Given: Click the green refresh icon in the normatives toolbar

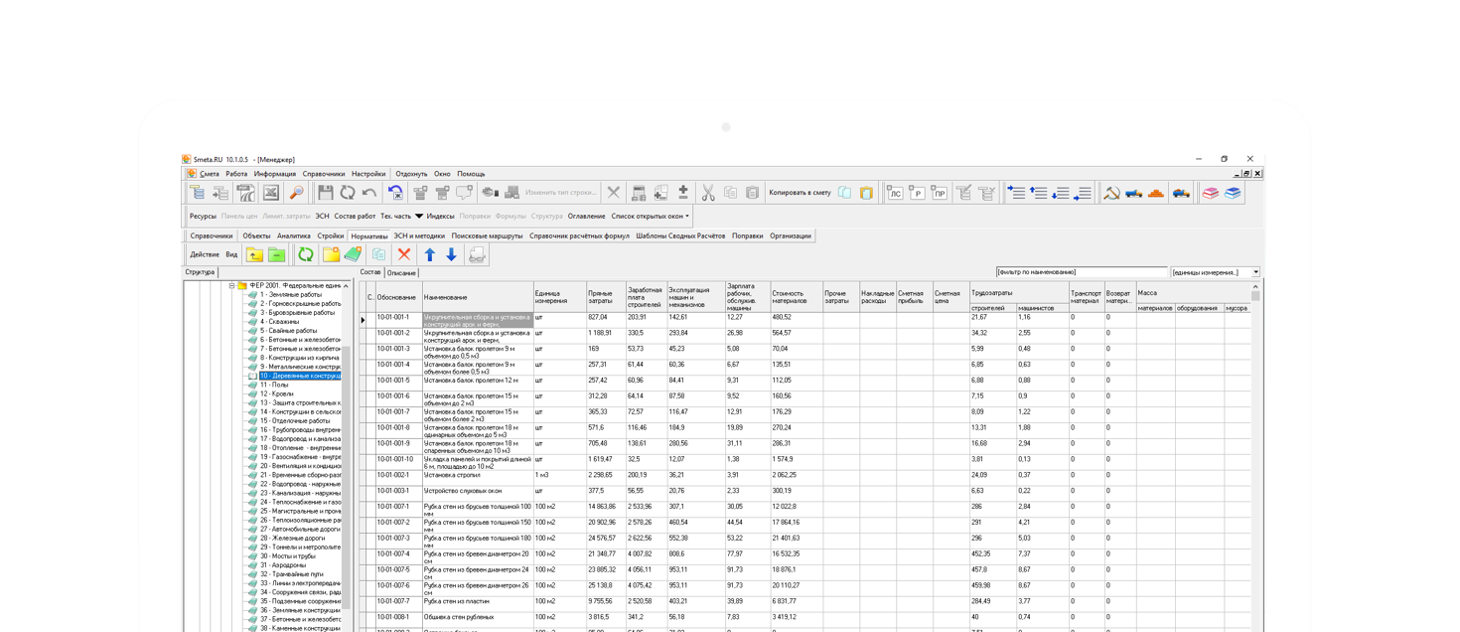Looking at the screenshot, I should coord(305,255).
